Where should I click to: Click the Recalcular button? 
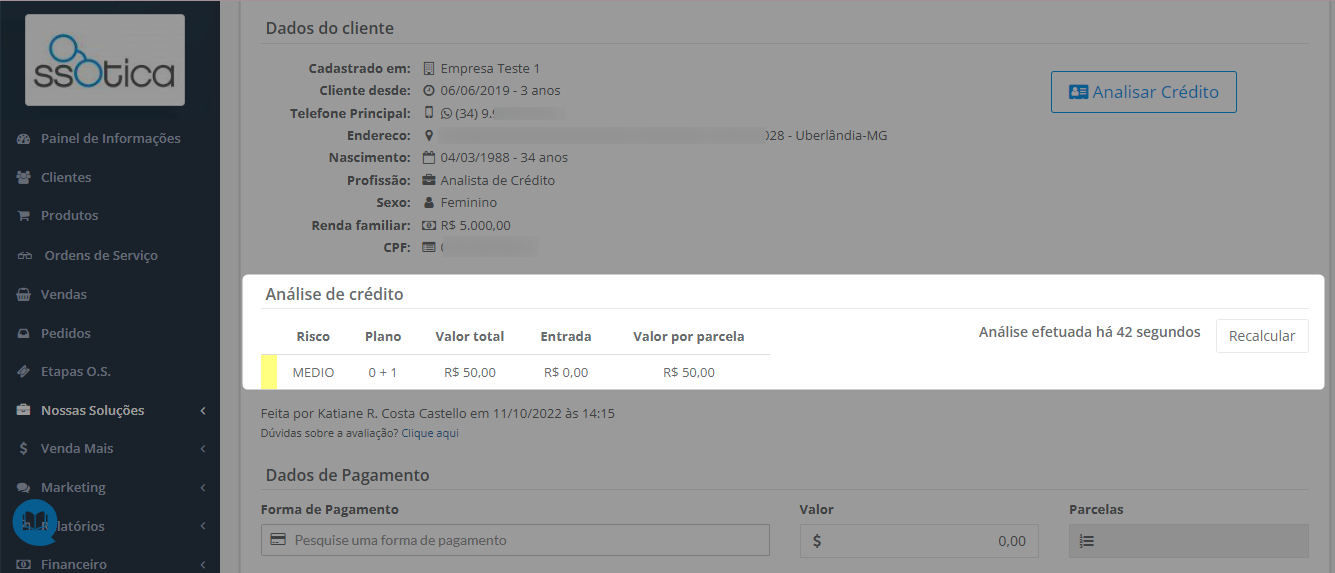[x=1262, y=336]
